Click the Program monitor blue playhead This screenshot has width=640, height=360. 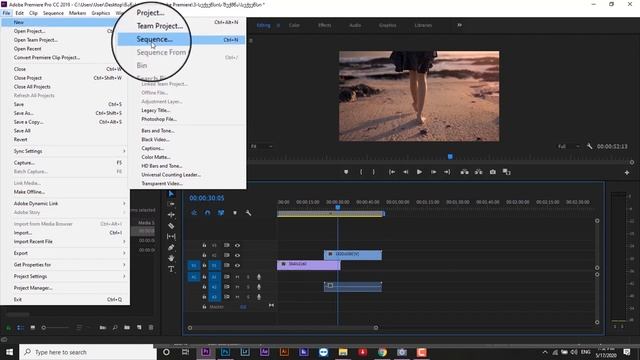coord(450,156)
